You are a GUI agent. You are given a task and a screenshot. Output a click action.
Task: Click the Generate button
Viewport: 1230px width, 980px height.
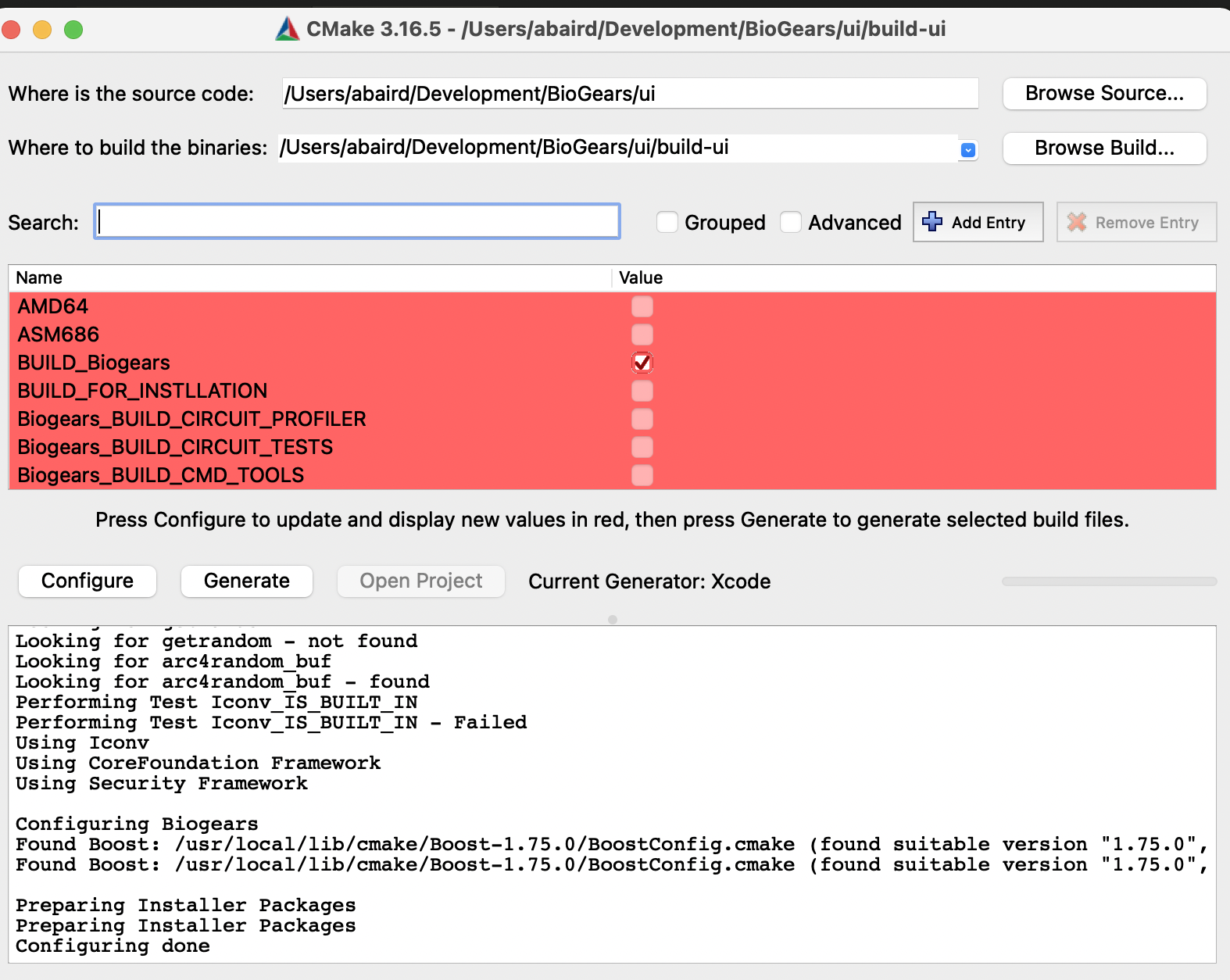[247, 581]
